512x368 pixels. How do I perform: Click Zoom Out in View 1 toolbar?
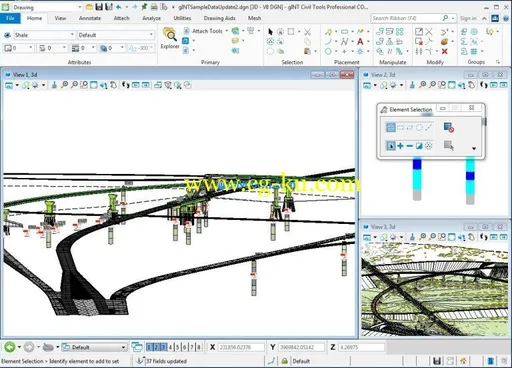(x=74, y=85)
